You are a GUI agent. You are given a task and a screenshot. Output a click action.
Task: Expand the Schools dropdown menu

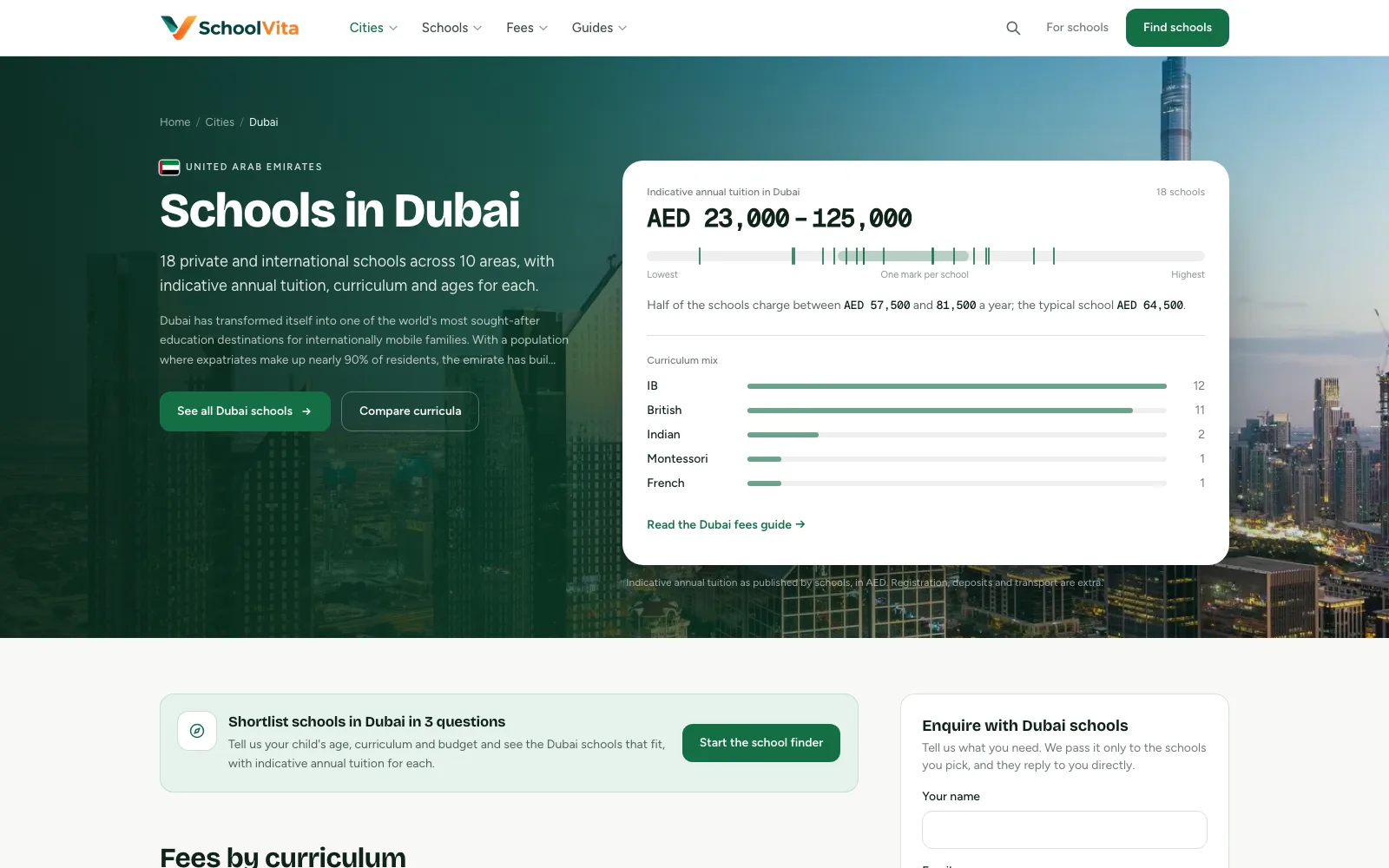[x=451, y=28]
